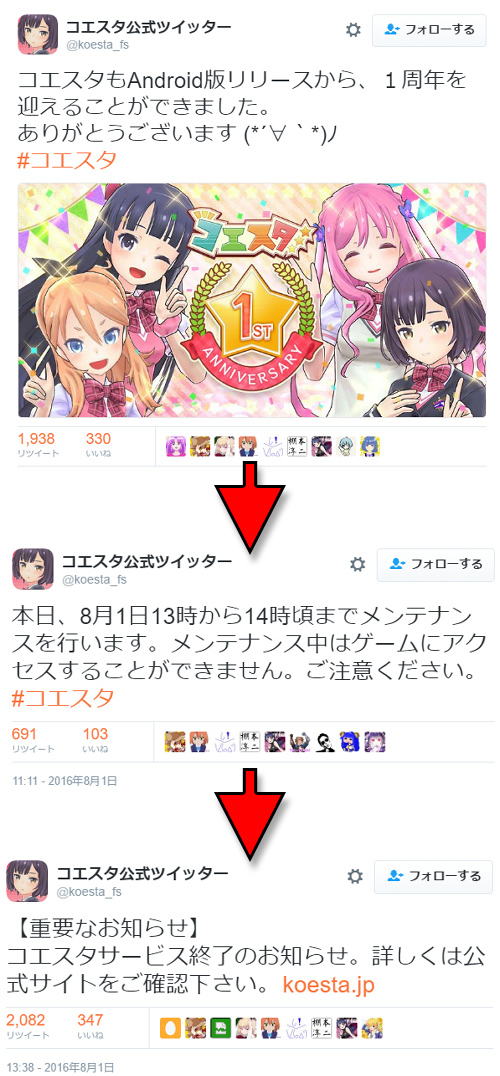View the 330 likes list
This screenshot has width=500, height=1076.
(98, 445)
